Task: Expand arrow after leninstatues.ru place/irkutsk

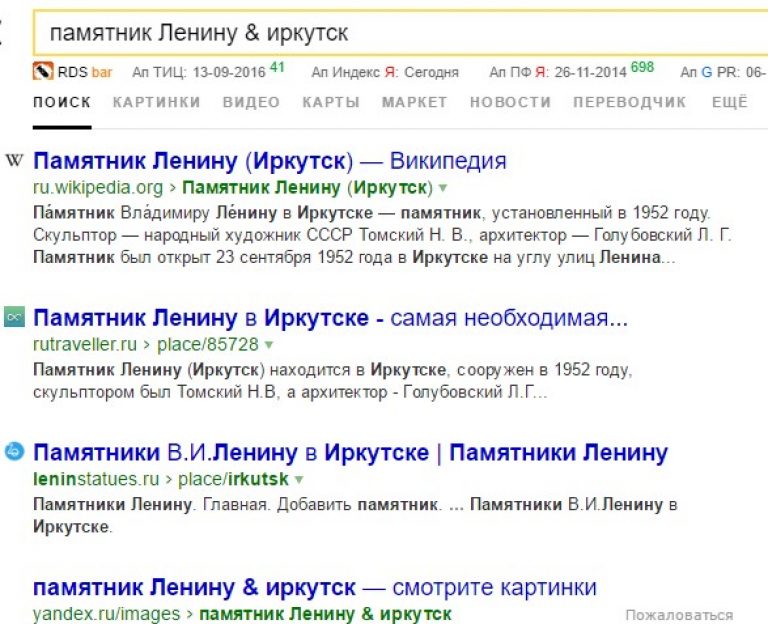Action: [299, 480]
